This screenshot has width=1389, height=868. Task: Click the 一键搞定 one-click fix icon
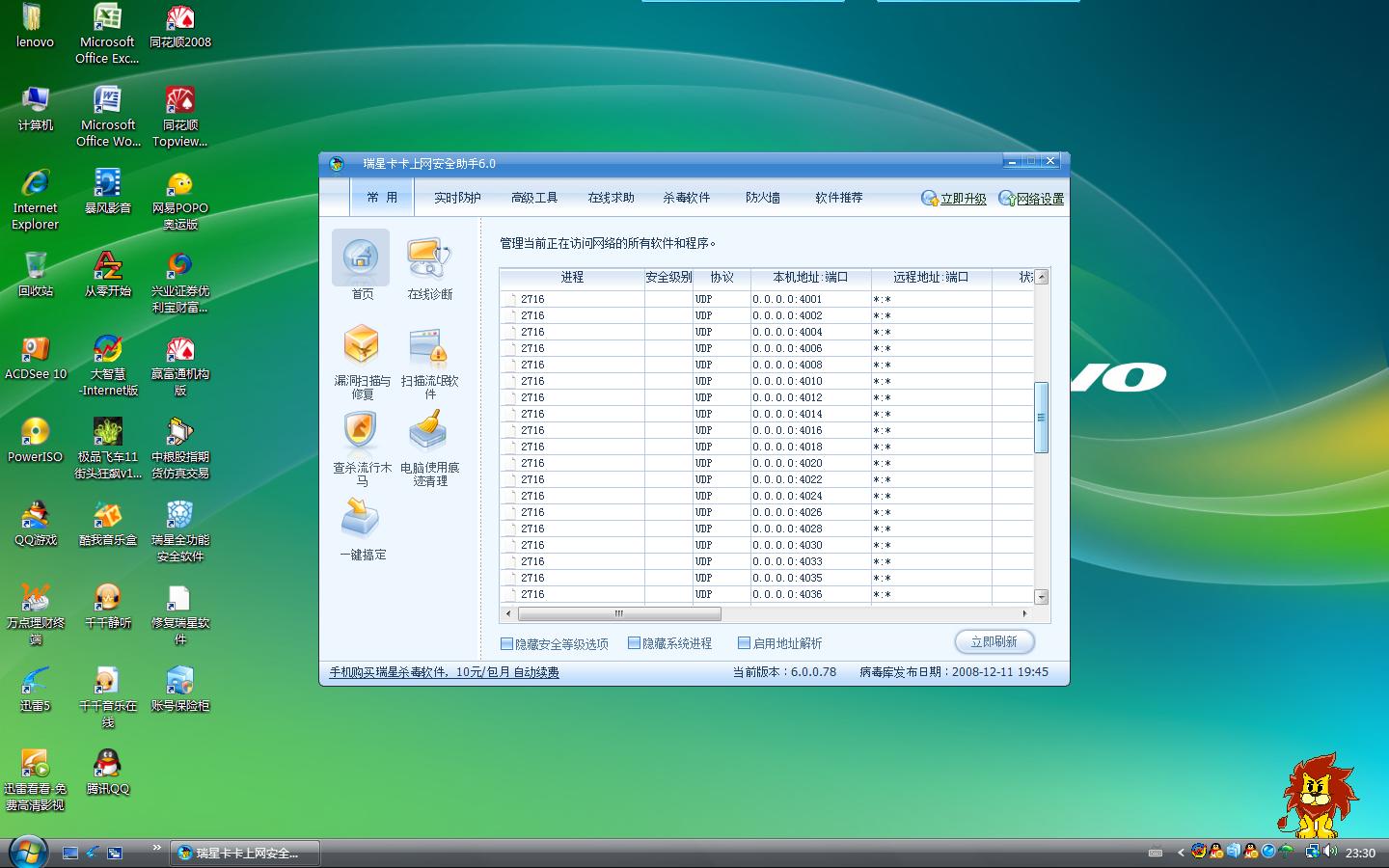(362, 520)
